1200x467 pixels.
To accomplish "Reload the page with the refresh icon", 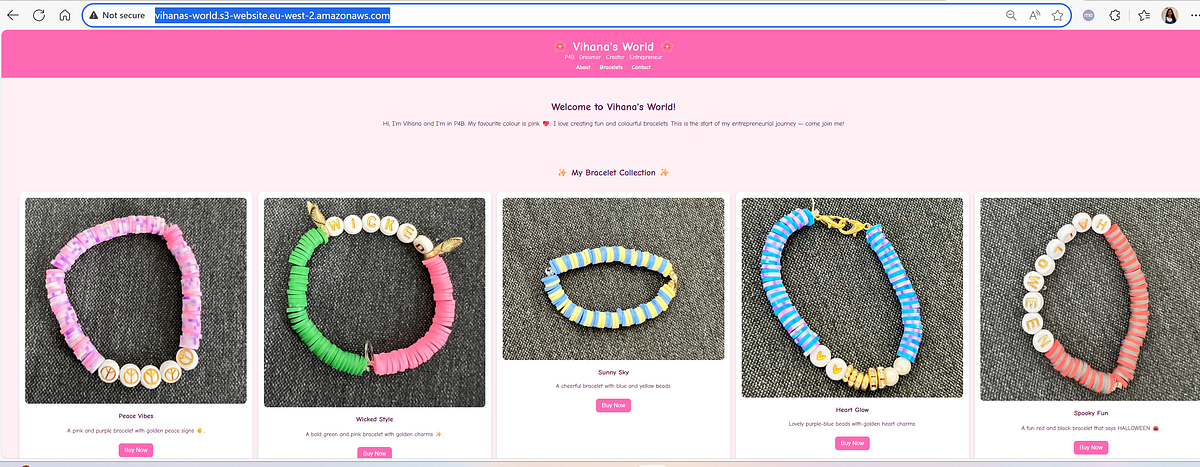I will point(39,15).
